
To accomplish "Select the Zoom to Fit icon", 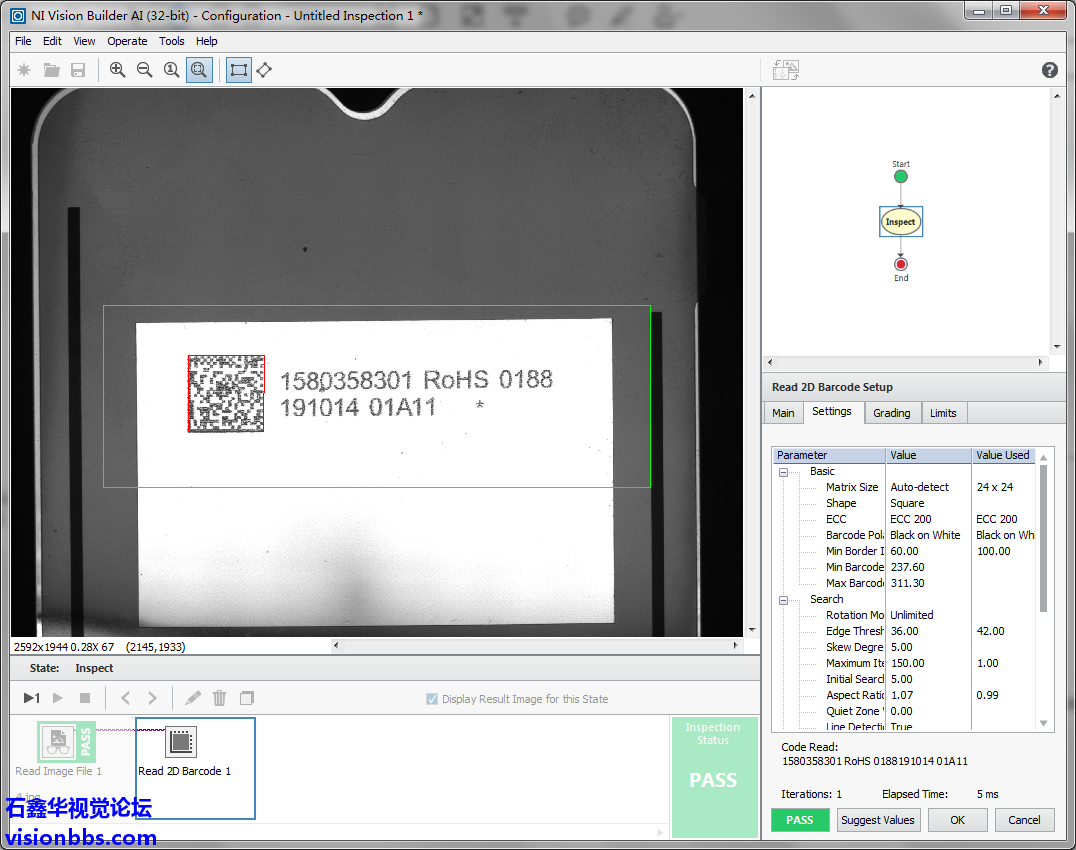I will click(199, 70).
